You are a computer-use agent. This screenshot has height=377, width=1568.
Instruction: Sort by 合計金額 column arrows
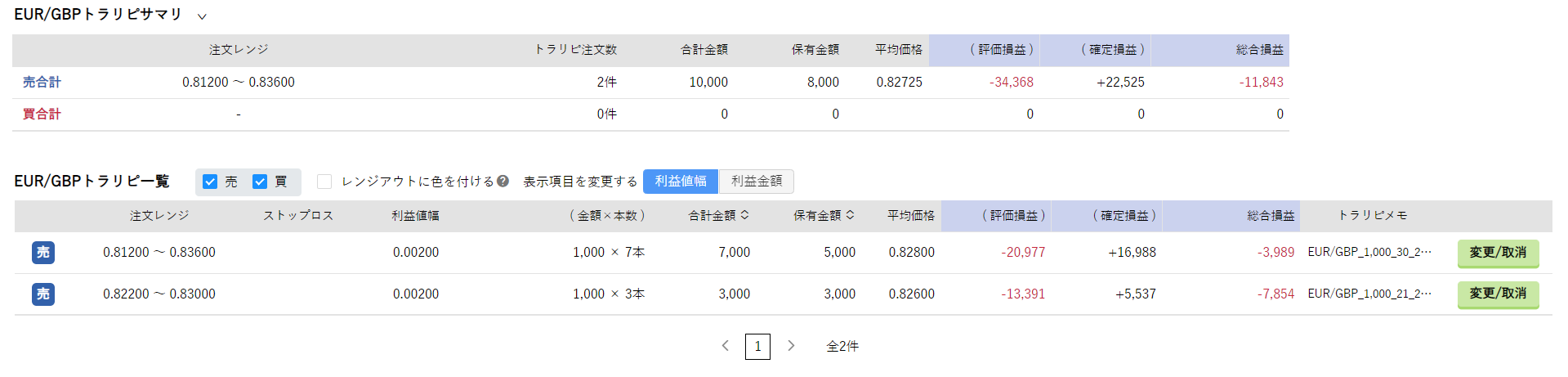[x=744, y=215]
